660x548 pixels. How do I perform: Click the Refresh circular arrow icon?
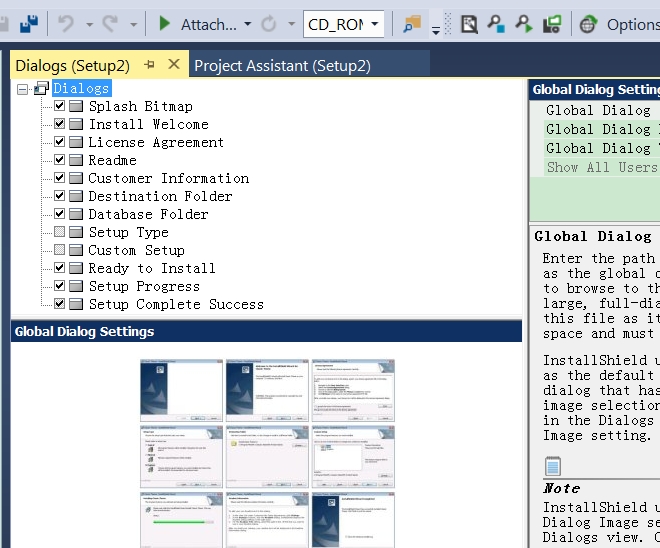coord(269,24)
